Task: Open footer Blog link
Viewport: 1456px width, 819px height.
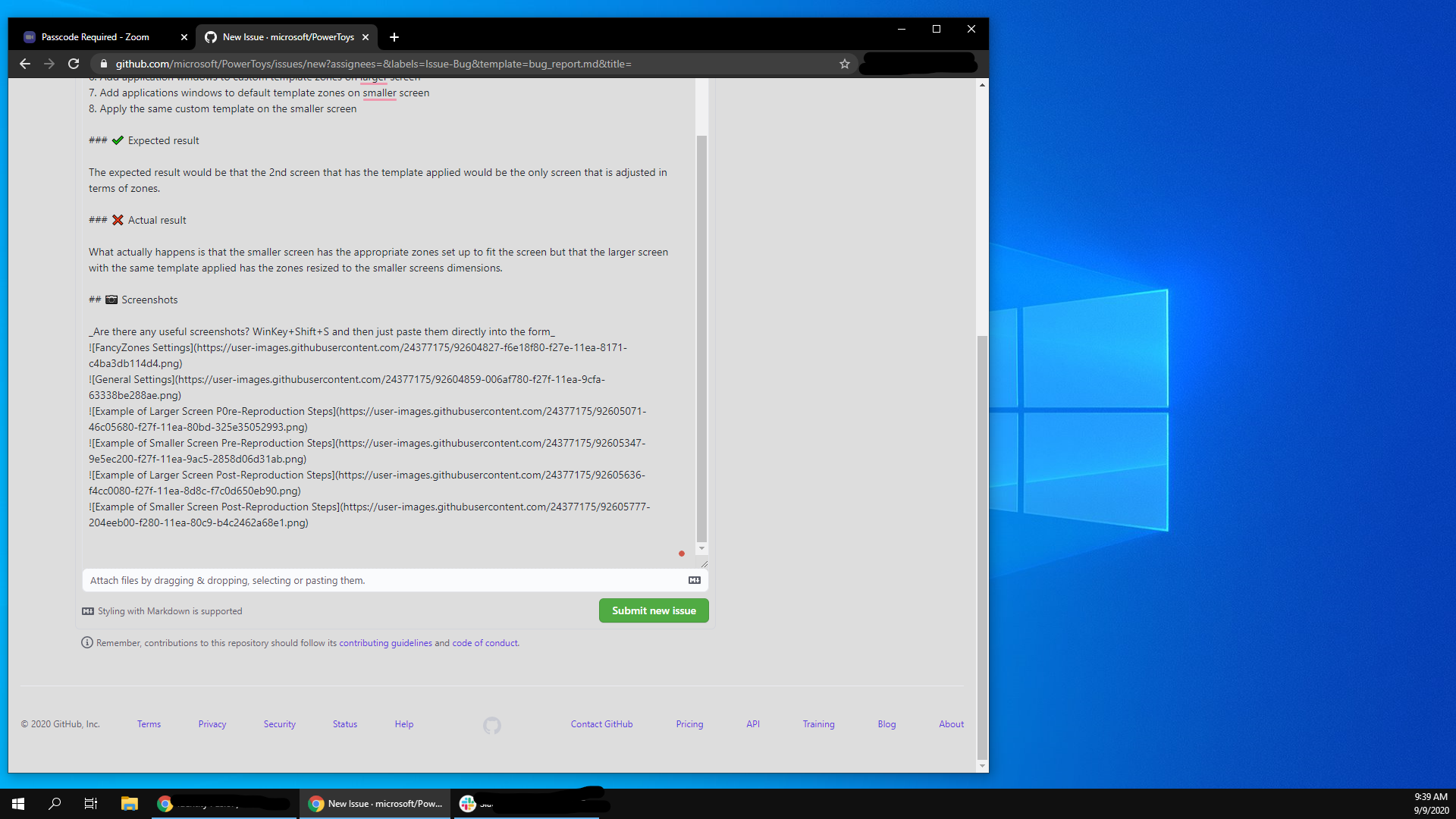Action: [887, 724]
